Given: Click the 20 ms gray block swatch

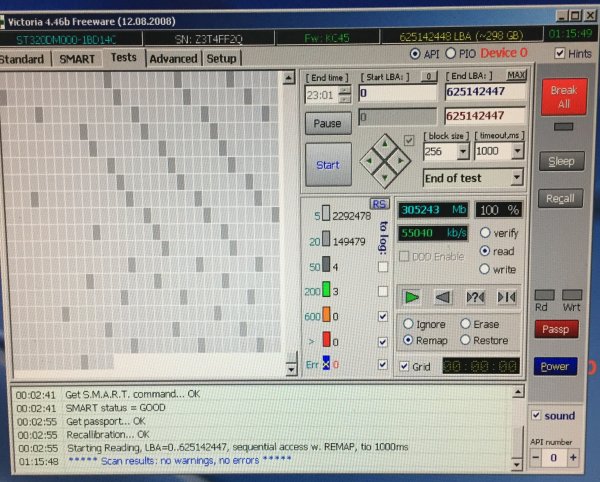Looking at the screenshot, I should 326,238.
